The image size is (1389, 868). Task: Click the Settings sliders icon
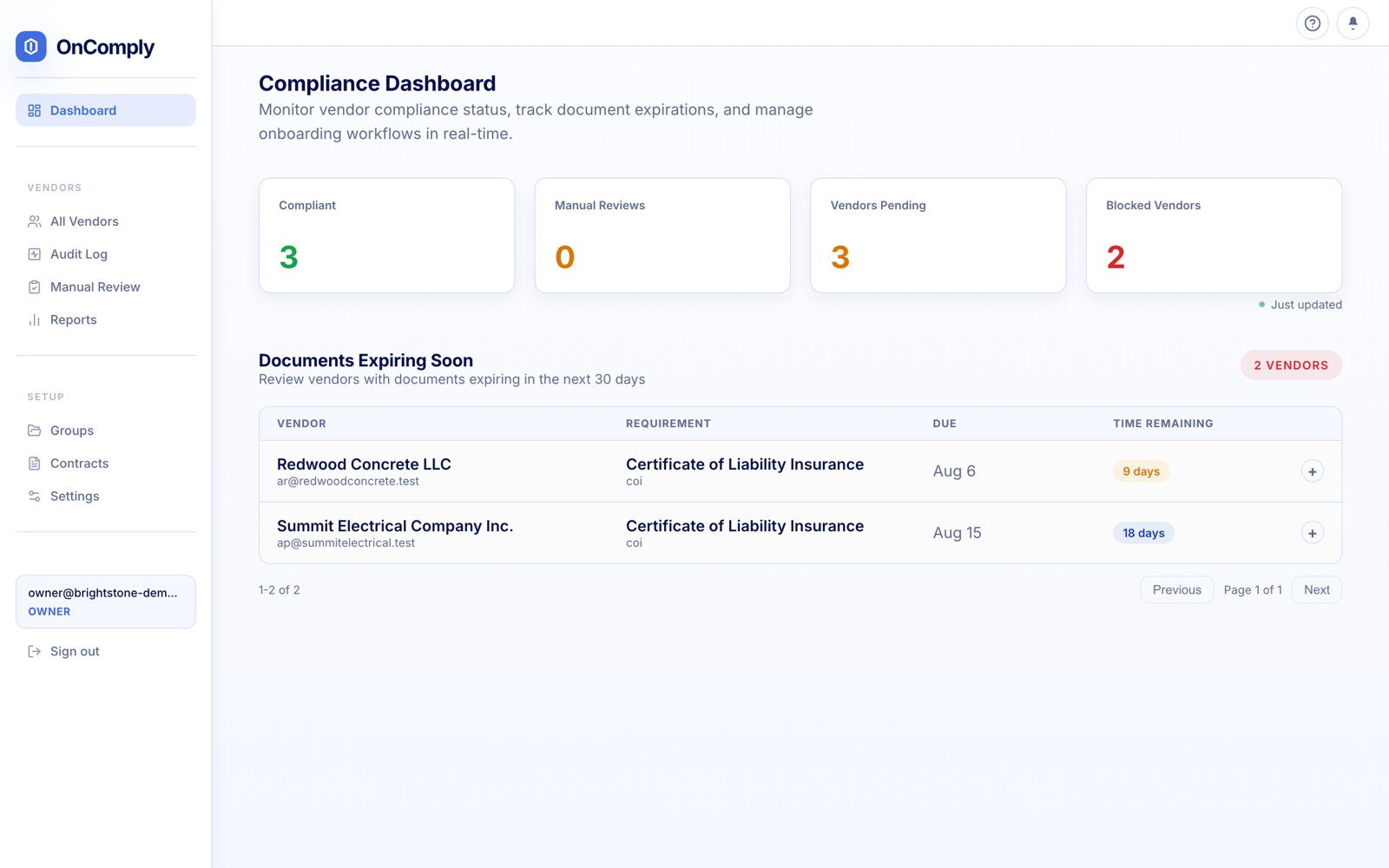click(35, 496)
